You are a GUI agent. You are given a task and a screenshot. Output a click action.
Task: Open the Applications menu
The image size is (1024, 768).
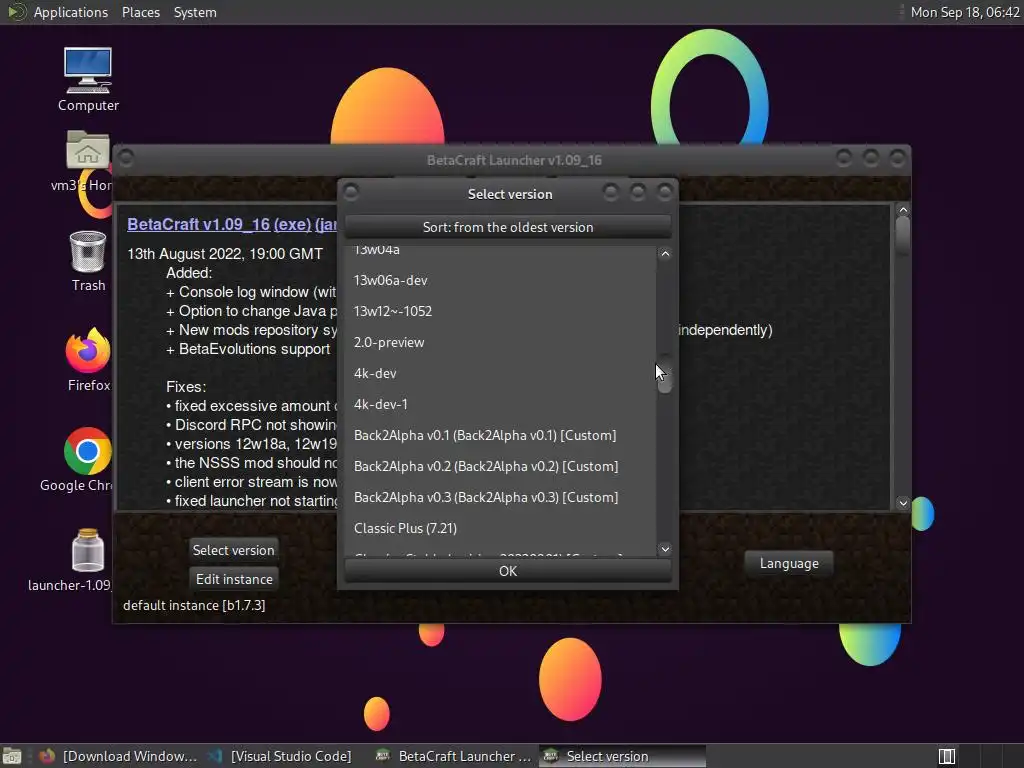tap(71, 12)
